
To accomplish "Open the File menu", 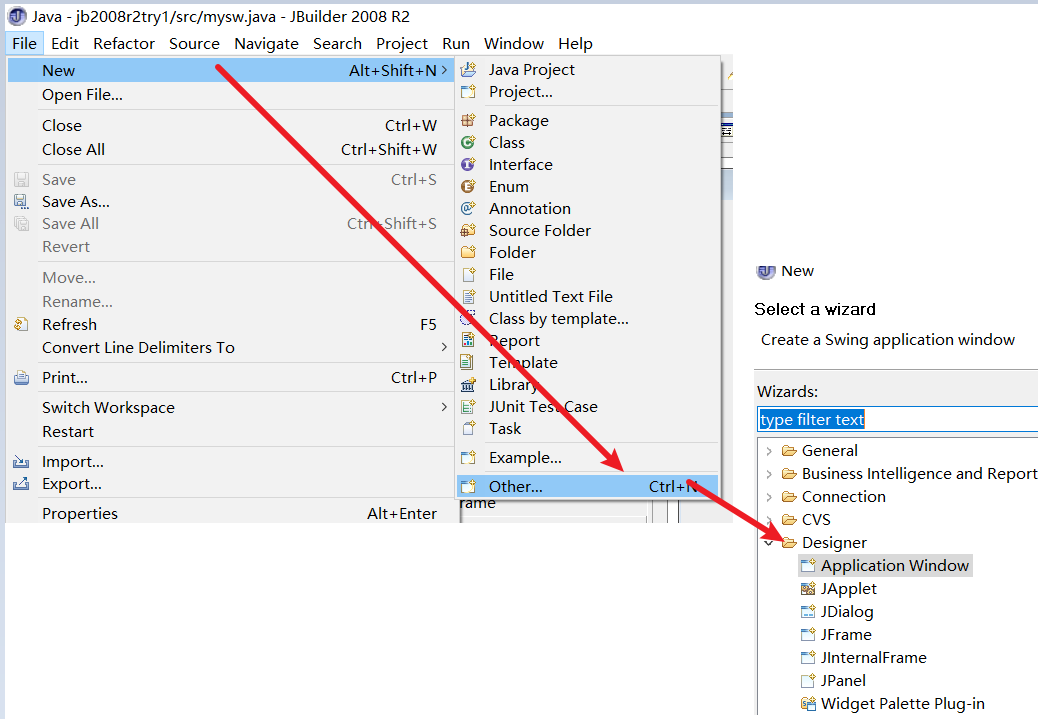I will pos(24,44).
